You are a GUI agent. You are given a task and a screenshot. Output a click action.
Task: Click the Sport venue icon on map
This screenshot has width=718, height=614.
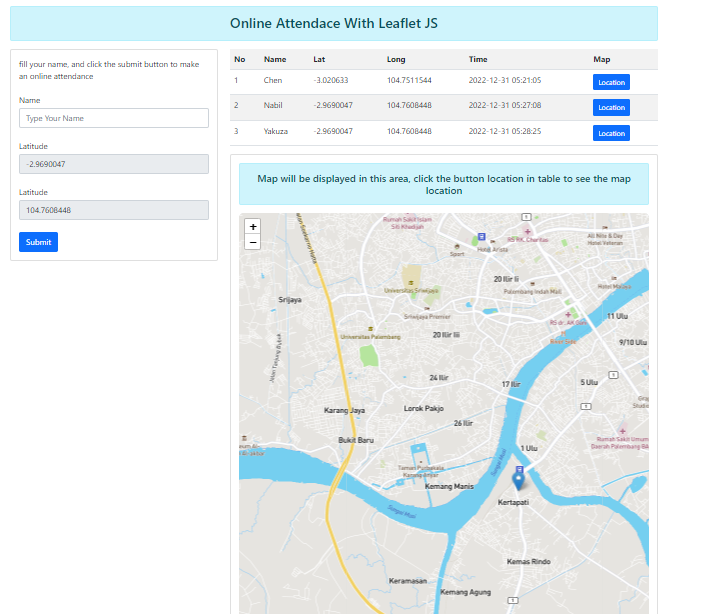[457, 246]
